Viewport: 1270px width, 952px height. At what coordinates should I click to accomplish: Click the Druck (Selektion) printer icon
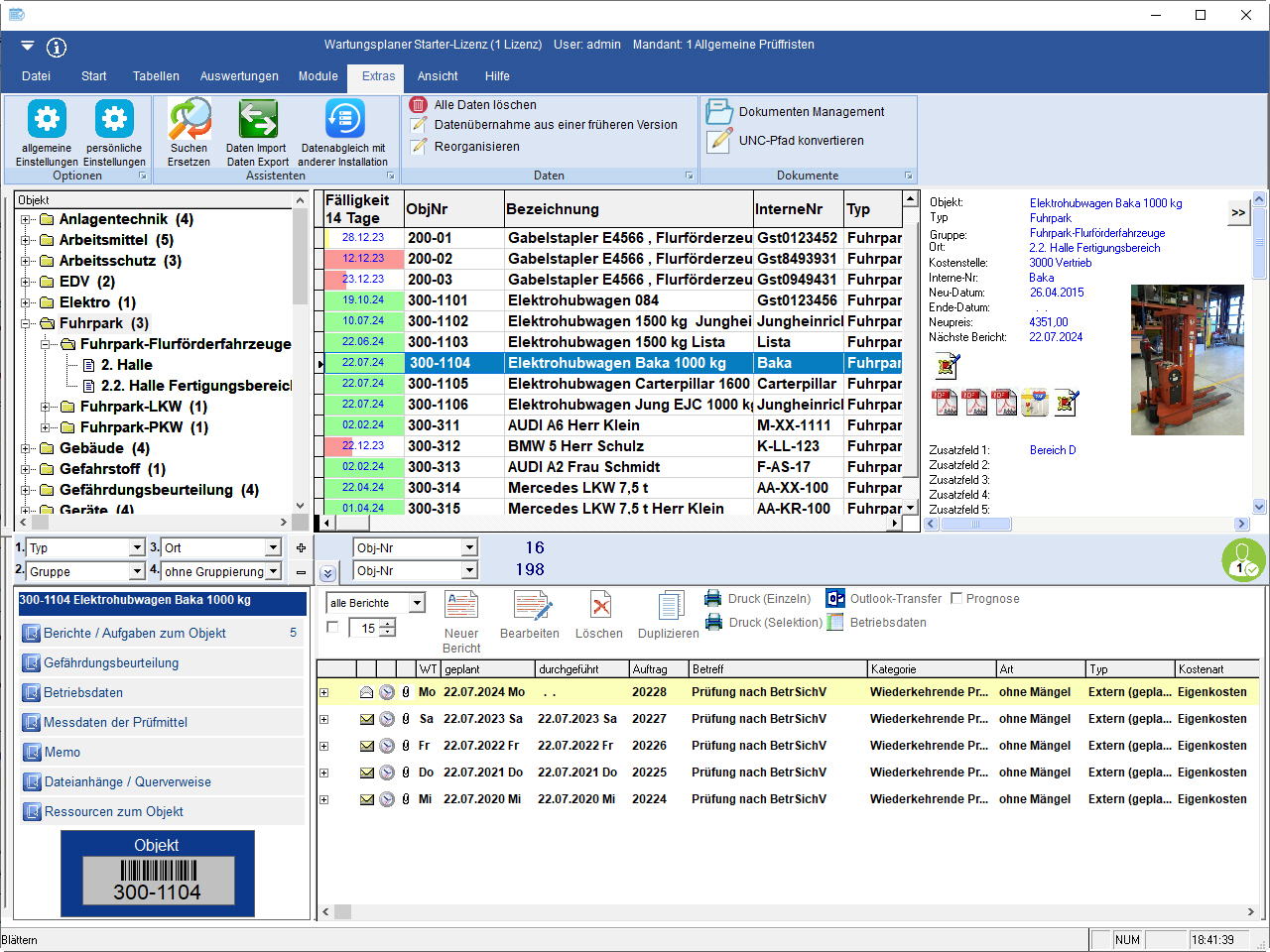[x=712, y=622]
